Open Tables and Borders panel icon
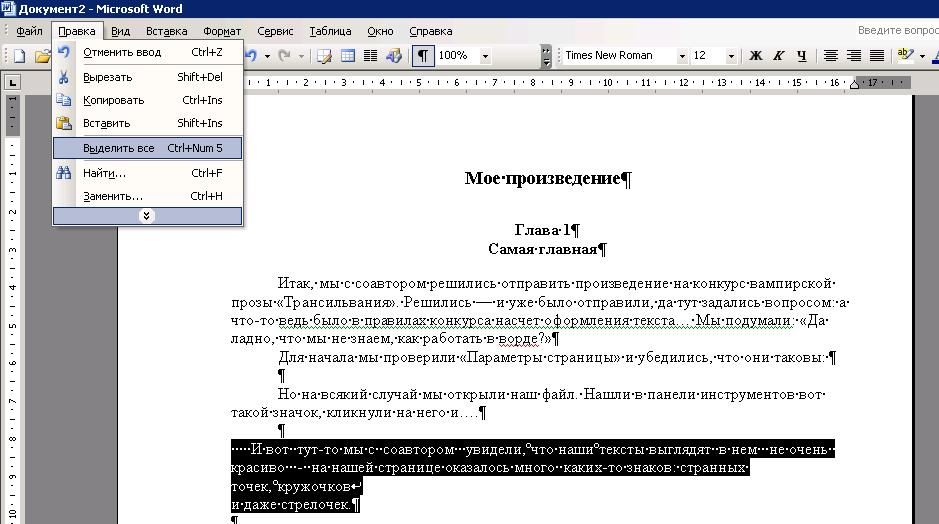 [x=325, y=56]
